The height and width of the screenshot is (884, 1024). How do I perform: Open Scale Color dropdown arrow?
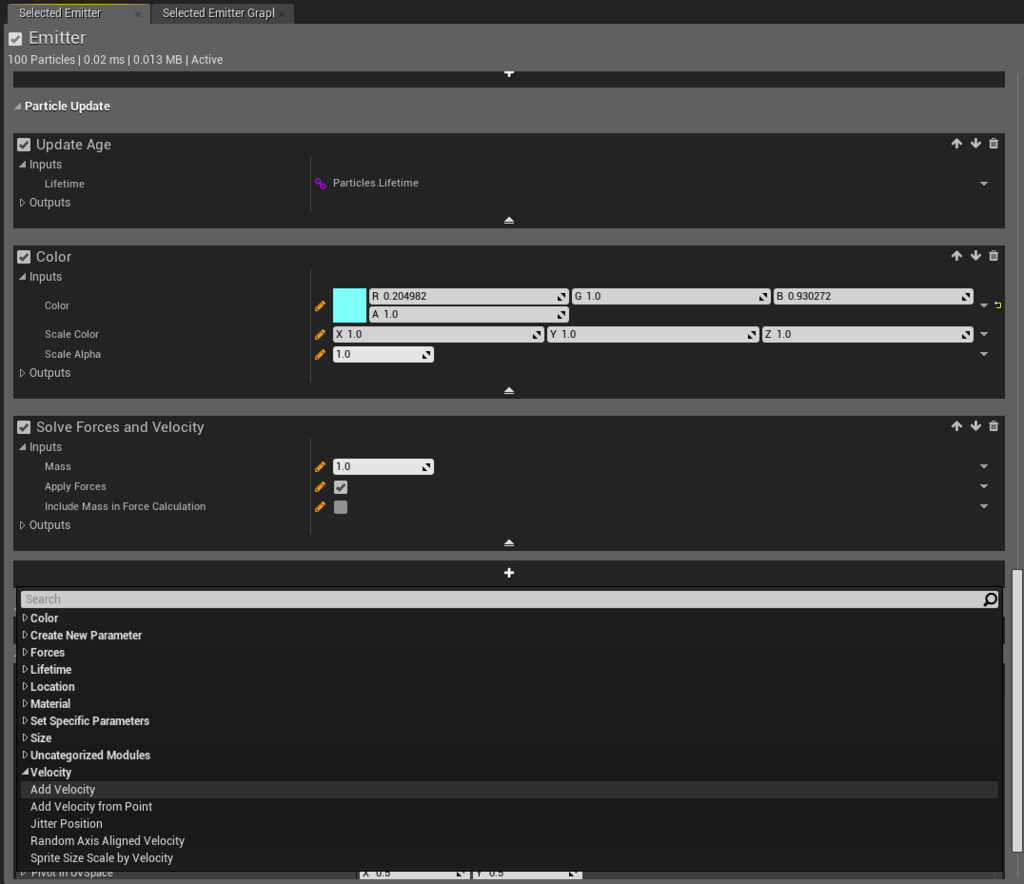(984, 334)
